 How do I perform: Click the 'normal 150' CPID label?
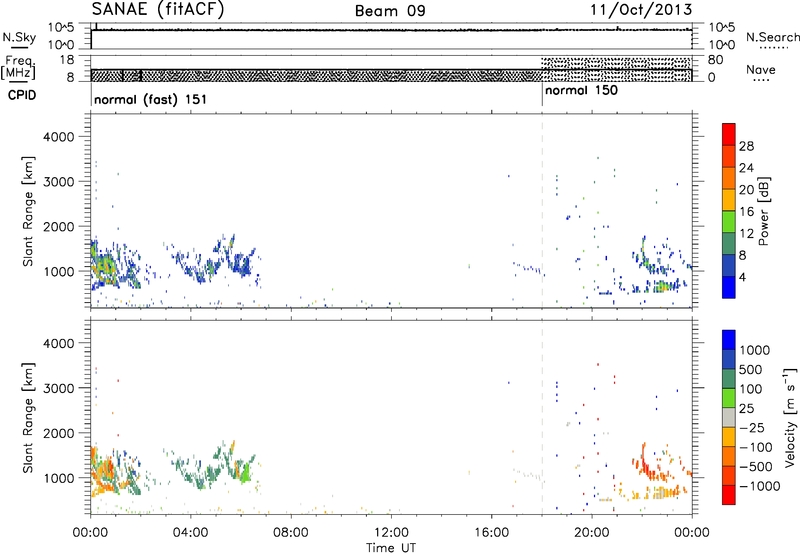[582, 91]
